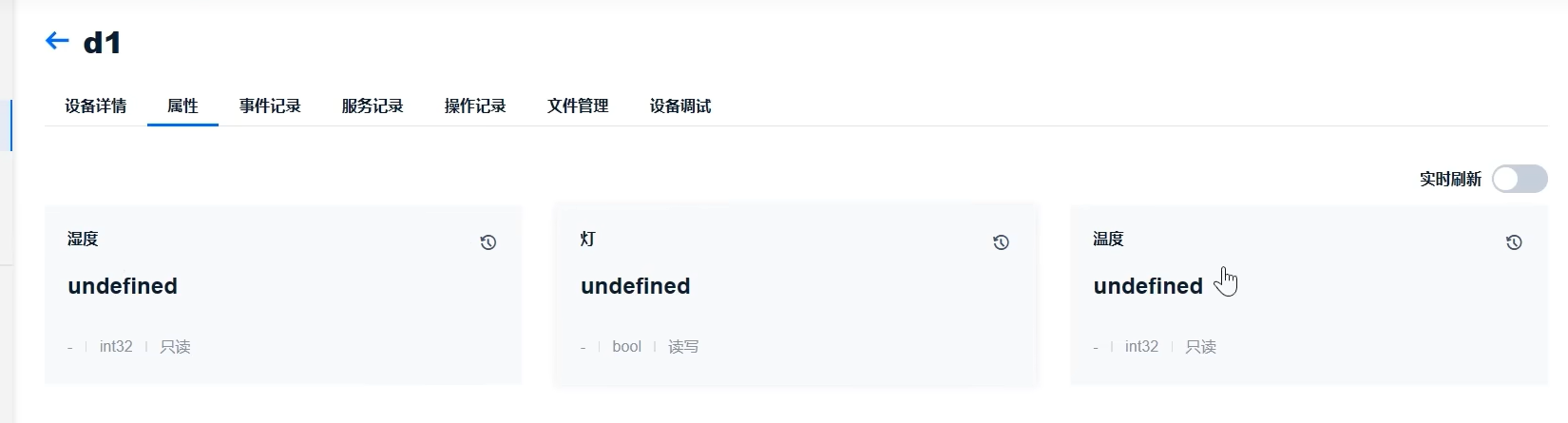Open history for the 温度 property
Screen dimensions: 1568x423
(1514, 242)
